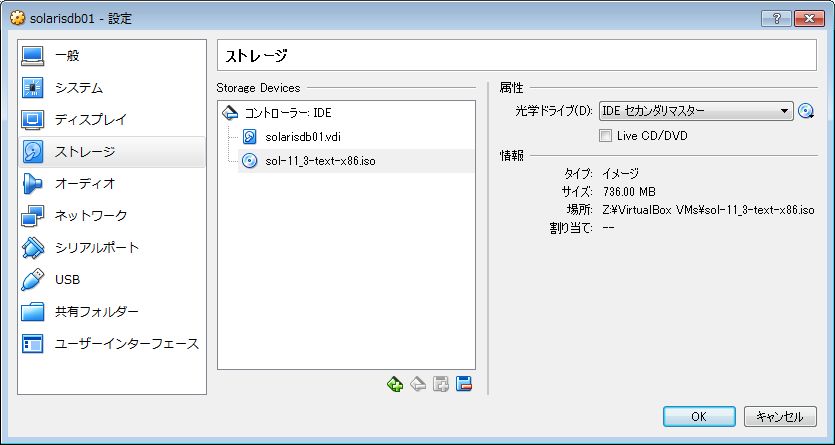Select sol-11_3-text-x86.iso in the storage tree

click(x=320, y=161)
